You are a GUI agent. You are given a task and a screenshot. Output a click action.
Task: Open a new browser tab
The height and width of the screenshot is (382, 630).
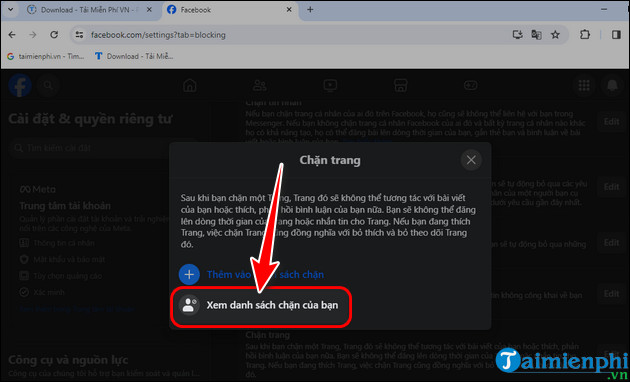point(310,10)
